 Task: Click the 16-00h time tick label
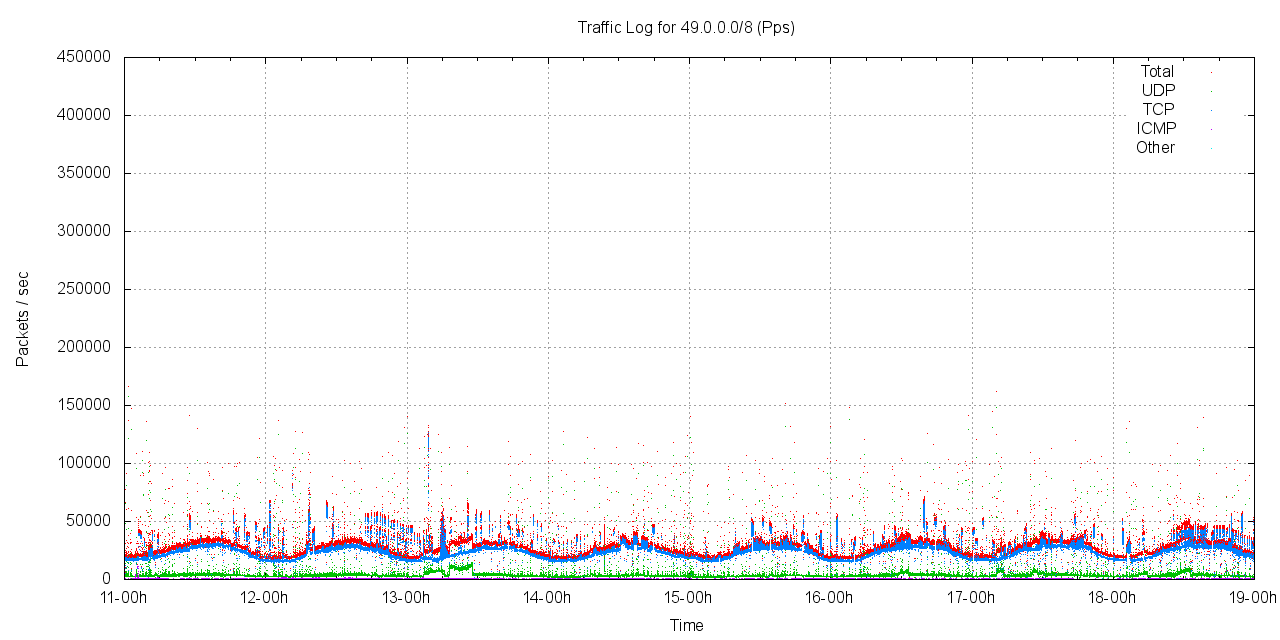pos(829,598)
